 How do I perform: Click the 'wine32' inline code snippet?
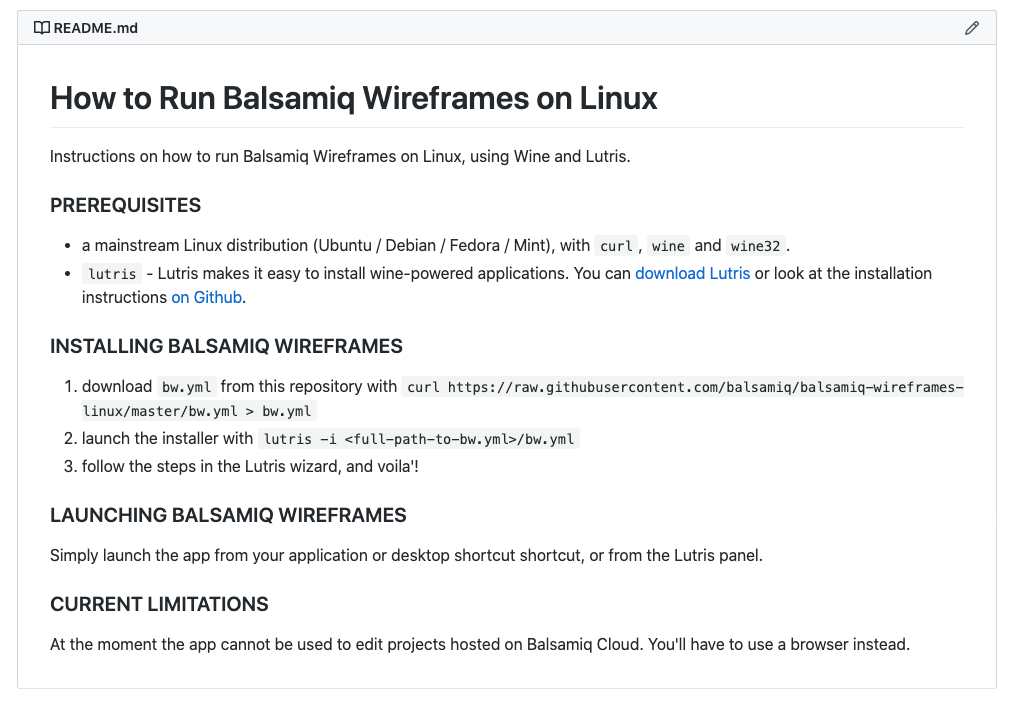755,246
